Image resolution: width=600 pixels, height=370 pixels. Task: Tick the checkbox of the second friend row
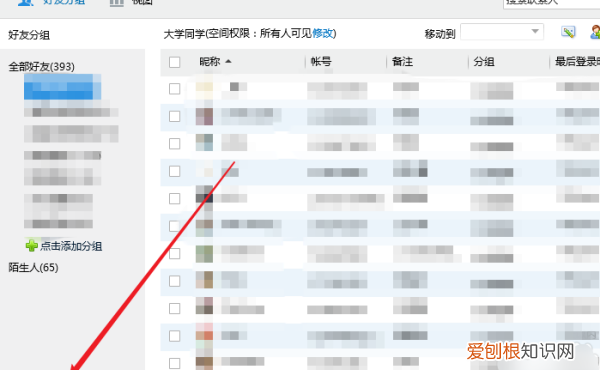pos(174,116)
